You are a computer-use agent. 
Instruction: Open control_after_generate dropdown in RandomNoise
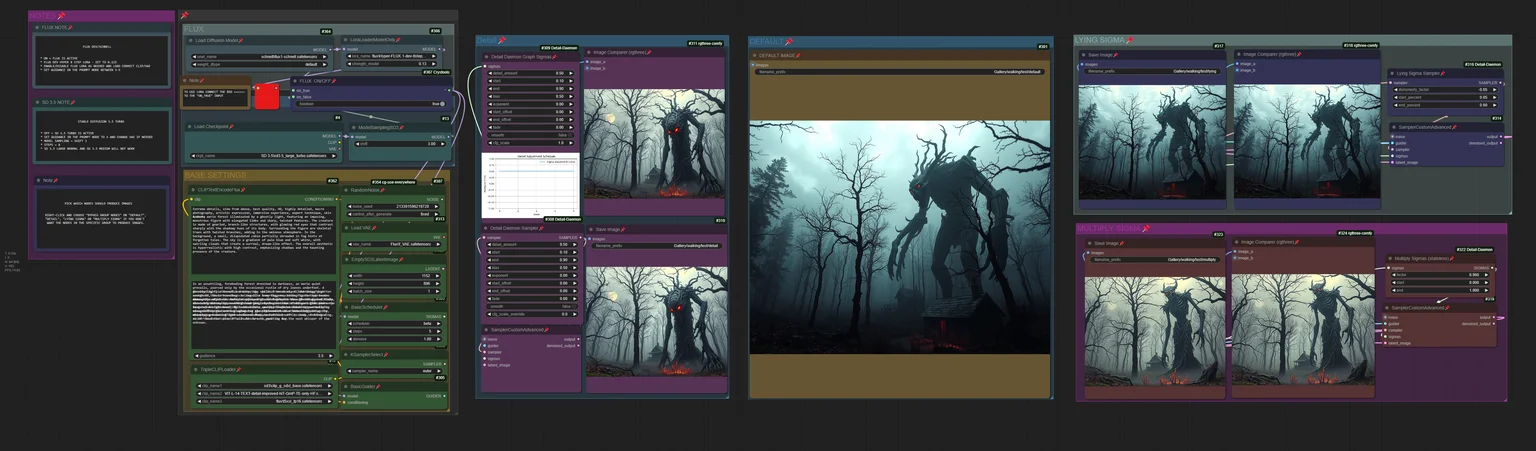click(395, 214)
